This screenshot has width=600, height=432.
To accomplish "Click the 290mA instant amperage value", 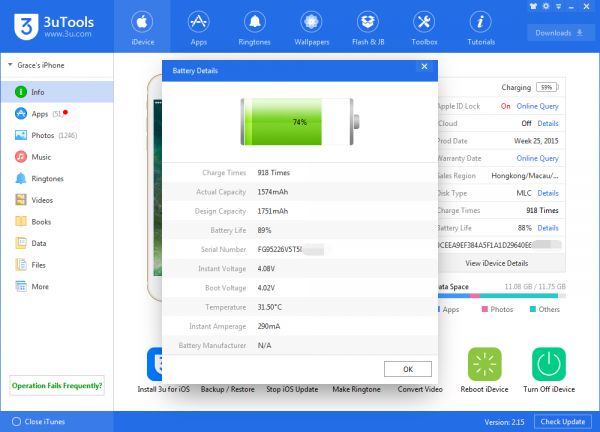I will pyautogui.click(x=269, y=326).
